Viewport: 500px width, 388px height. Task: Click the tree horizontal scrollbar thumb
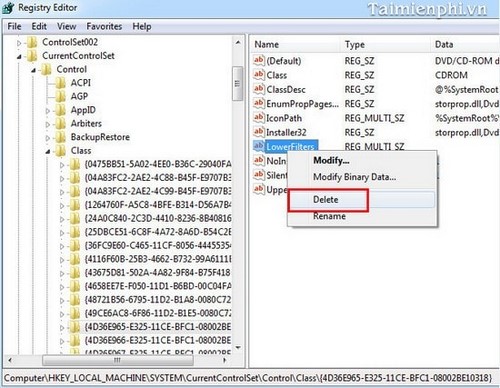point(118,360)
